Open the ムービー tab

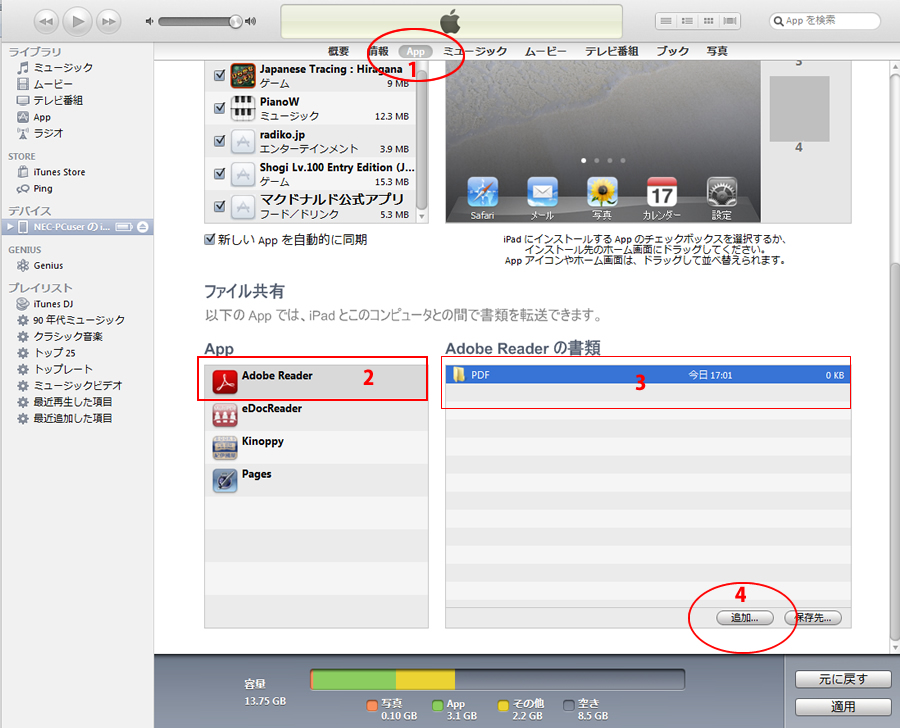(545, 51)
